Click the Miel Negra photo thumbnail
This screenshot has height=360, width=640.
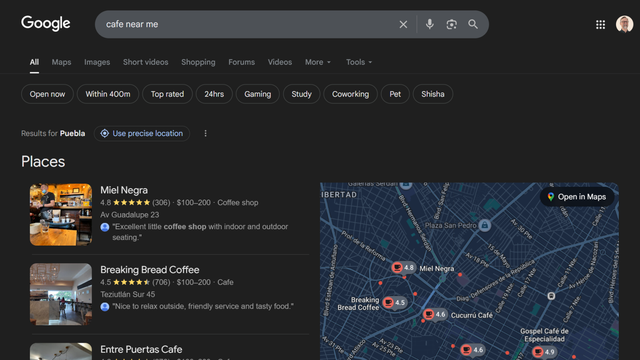point(61,214)
